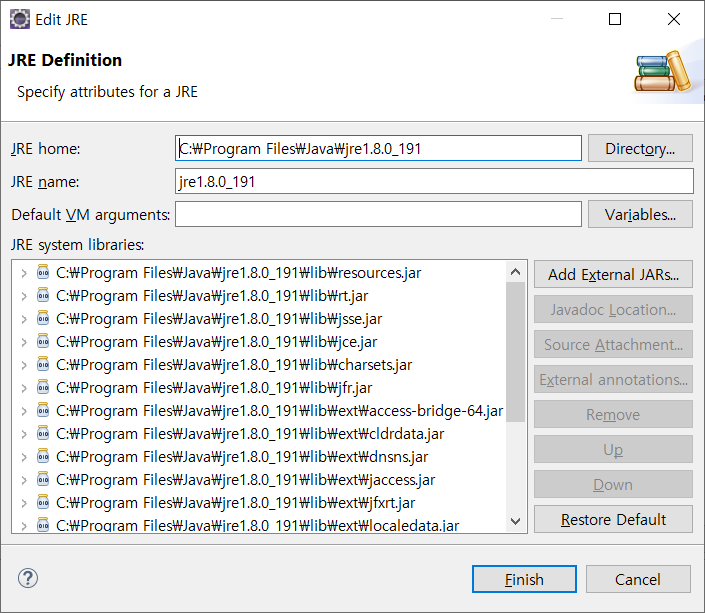Select the ext\cldrdata.jar path row
This screenshot has width=705, height=613.
[250, 434]
